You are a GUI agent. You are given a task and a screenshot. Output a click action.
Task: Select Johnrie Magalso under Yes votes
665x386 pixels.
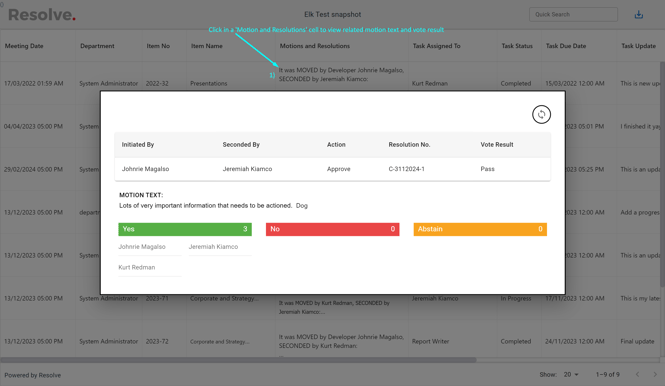[142, 247]
